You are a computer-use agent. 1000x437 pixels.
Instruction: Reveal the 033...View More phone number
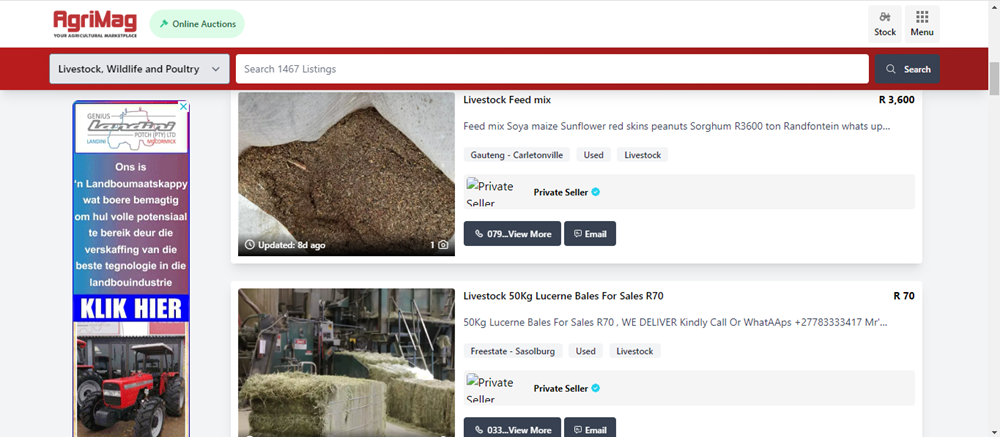click(x=512, y=429)
